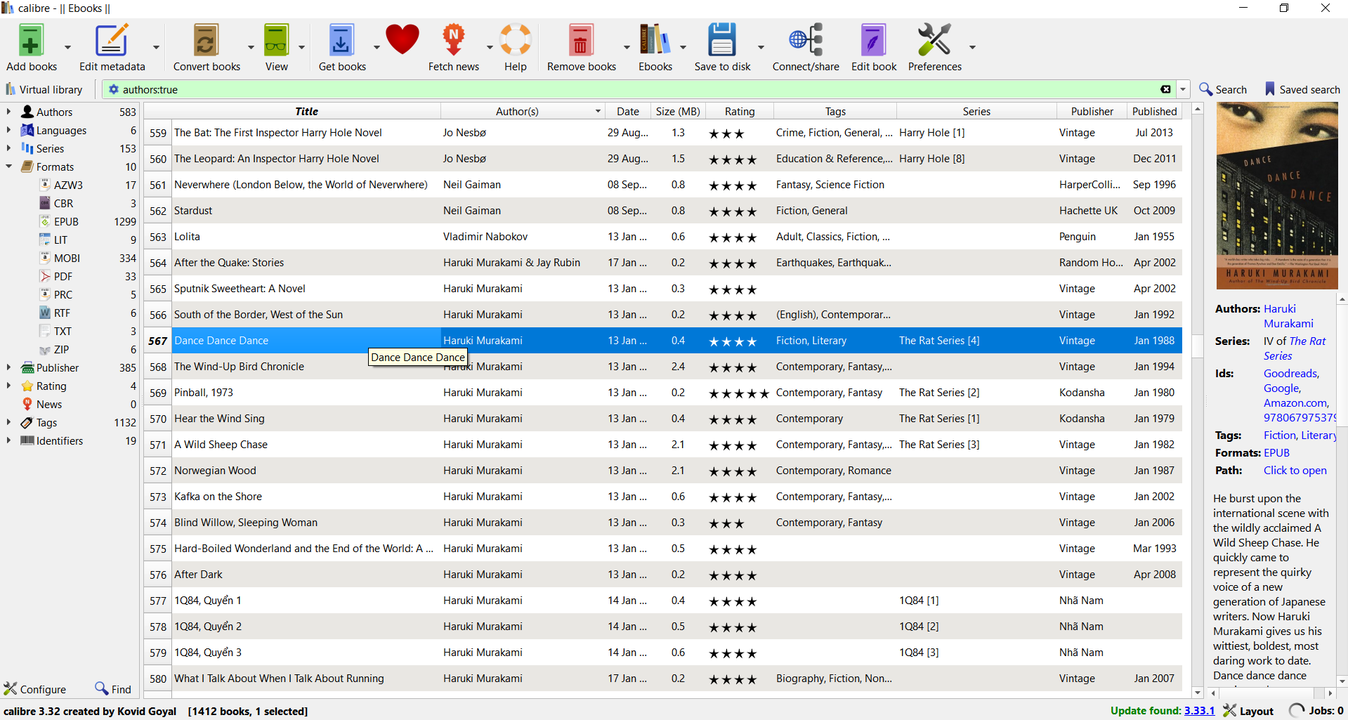
Task: Open Save to disk dropdown arrow
Action: [760, 47]
